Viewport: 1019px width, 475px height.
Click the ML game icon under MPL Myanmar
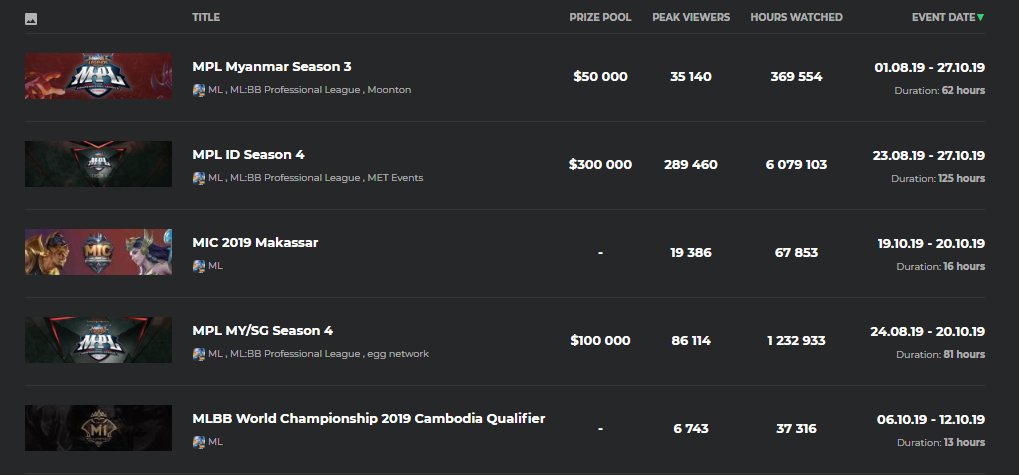point(199,90)
